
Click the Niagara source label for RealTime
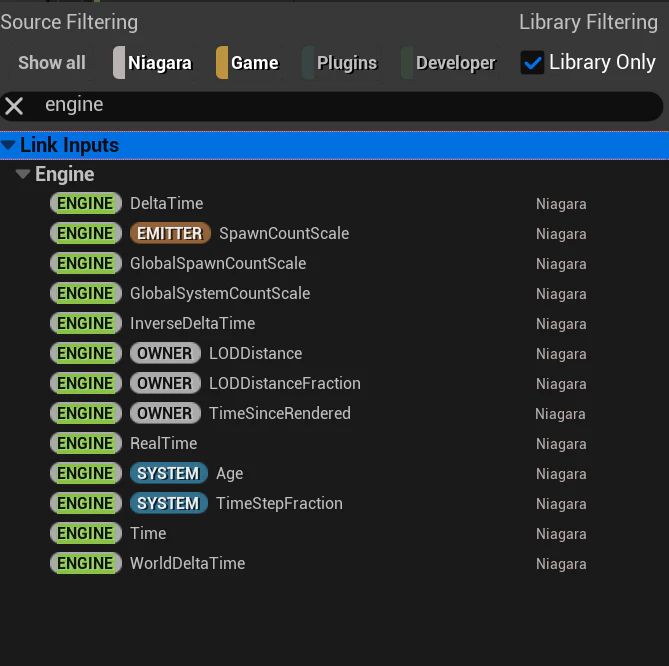[x=561, y=444]
